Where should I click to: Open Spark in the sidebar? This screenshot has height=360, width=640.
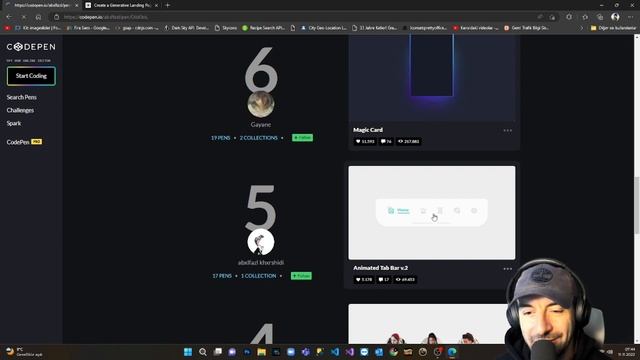13,123
